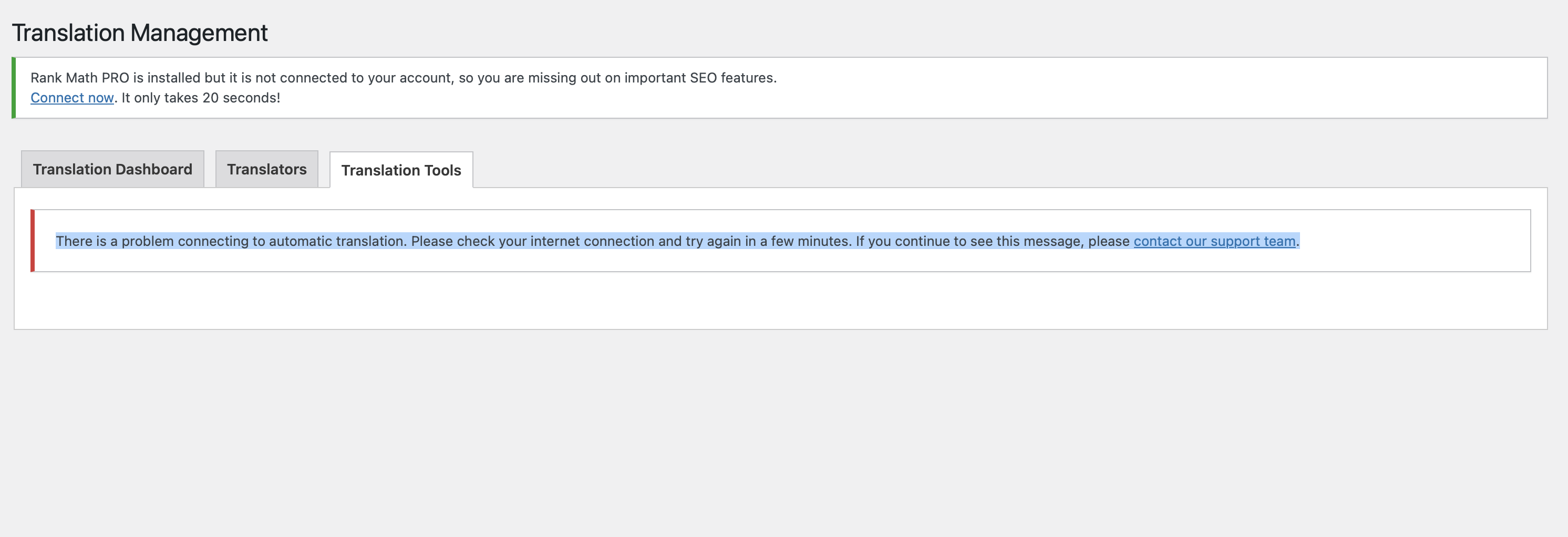This screenshot has height=537, width=1568.
Task: Click the red left border of error notice
Action: point(32,241)
